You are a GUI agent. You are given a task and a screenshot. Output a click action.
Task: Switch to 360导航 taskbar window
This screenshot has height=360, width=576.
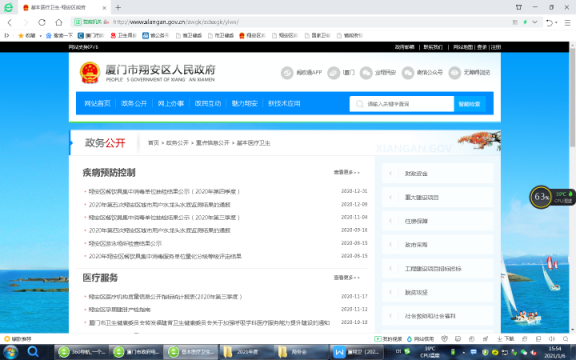pos(82,352)
